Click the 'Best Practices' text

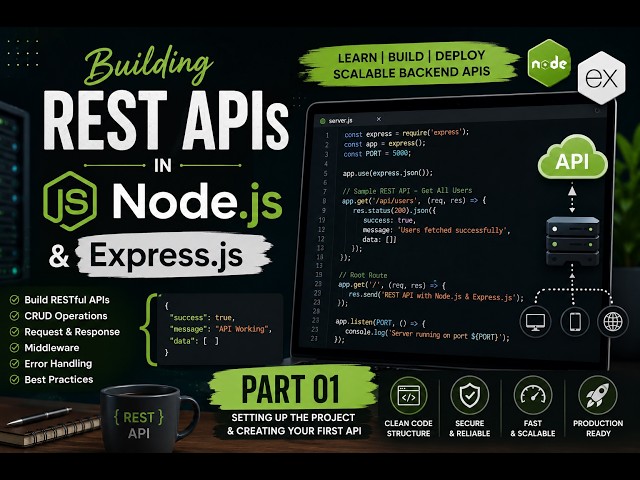click(59, 380)
